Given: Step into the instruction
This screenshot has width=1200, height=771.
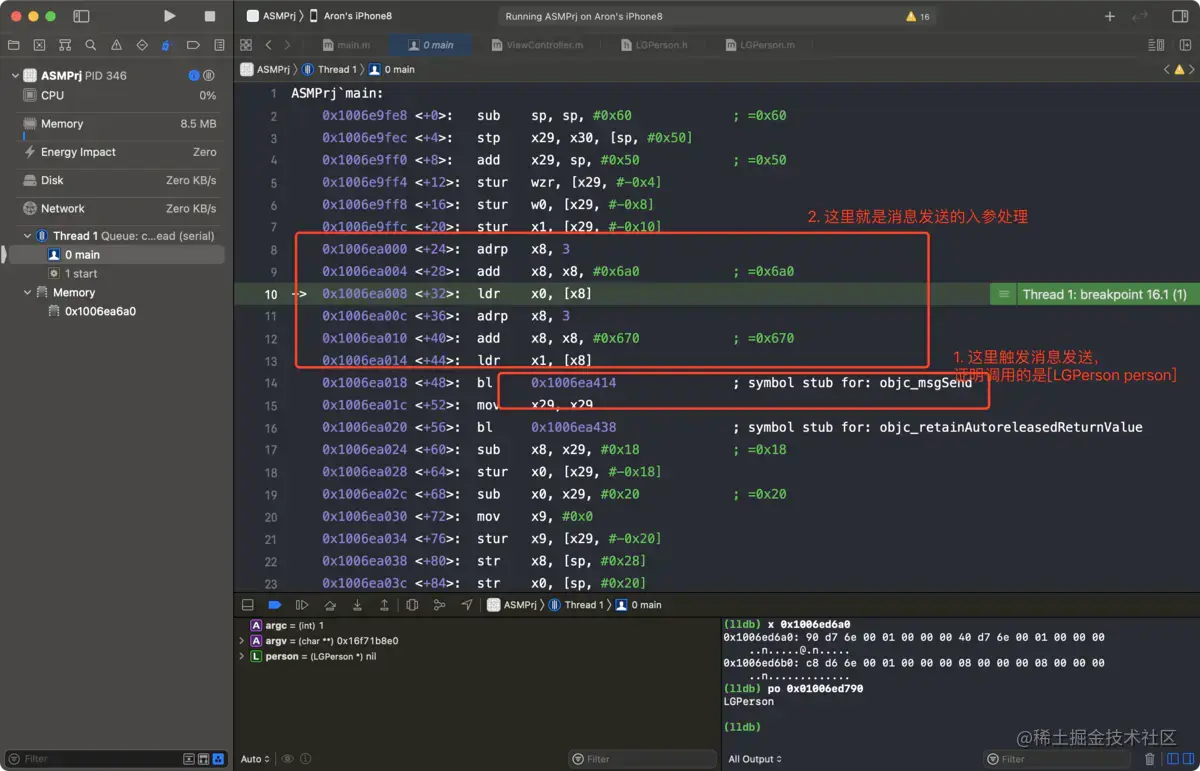Looking at the screenshot, I should tap(357, 605).
